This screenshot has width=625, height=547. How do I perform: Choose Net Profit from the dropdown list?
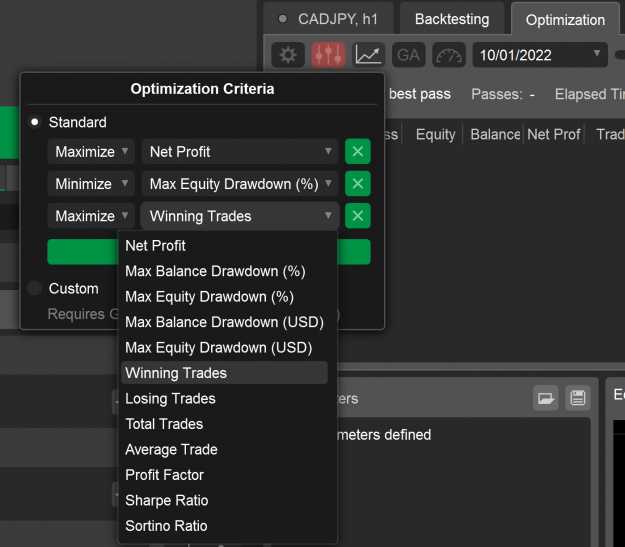click(x=224, y=246)
